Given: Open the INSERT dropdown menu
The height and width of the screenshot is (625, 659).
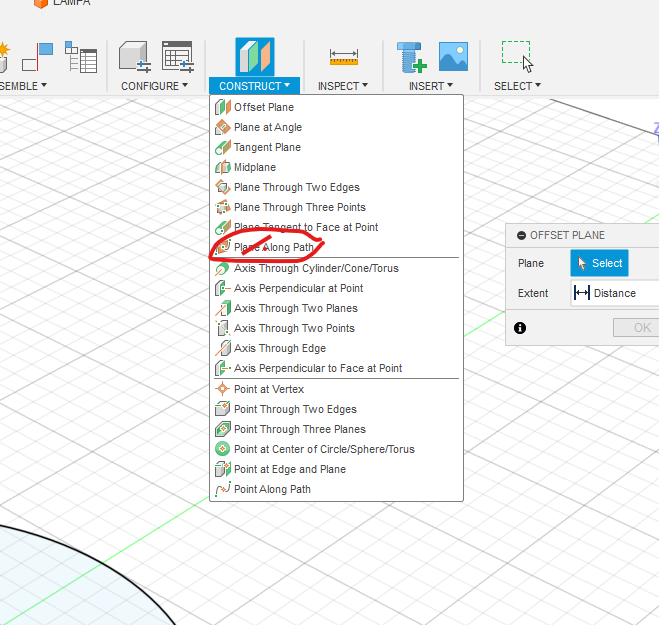Looking at the screenshot, I should tap(431, 86).
